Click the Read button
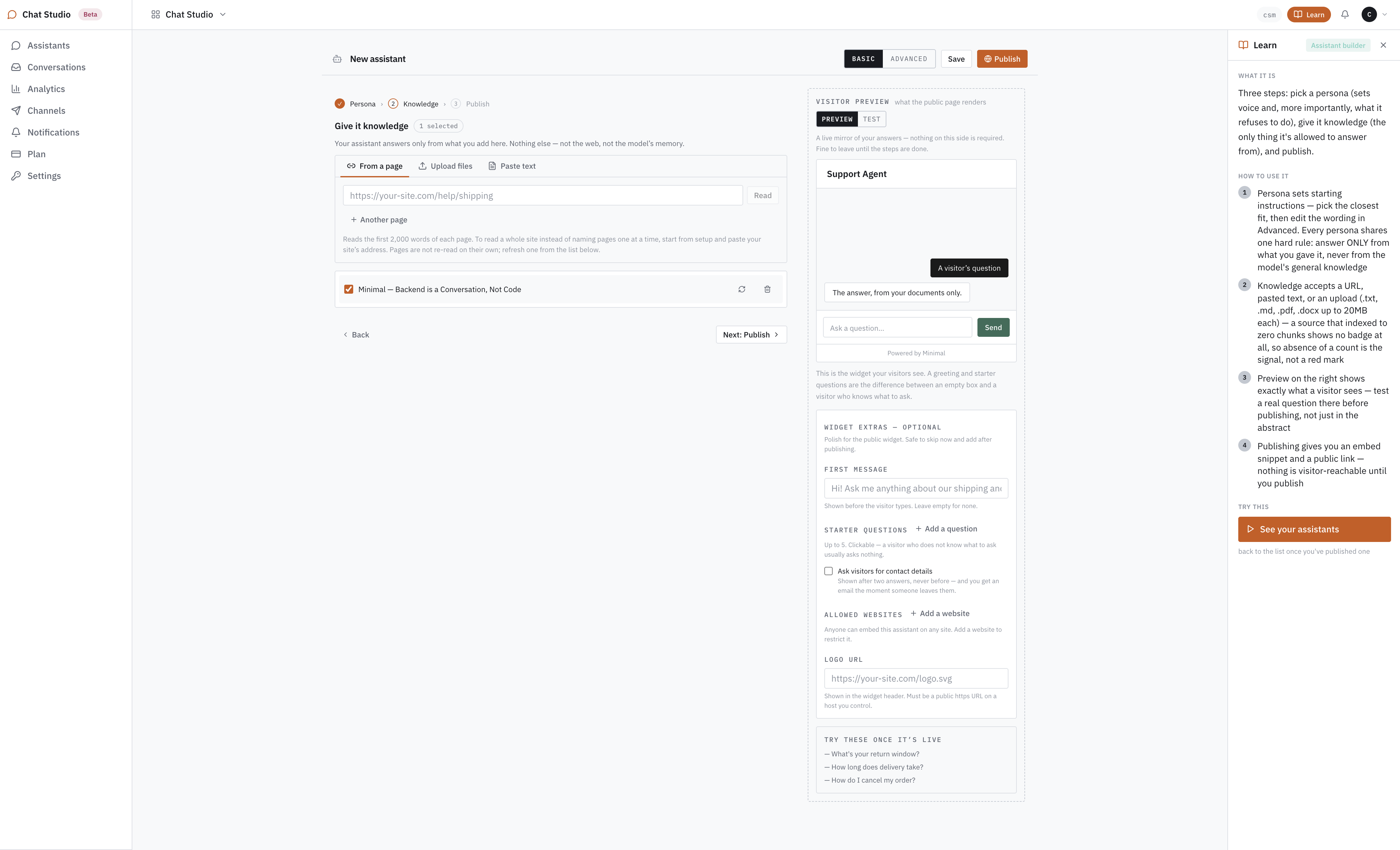1400x850 pixels. tap(763, 196)
